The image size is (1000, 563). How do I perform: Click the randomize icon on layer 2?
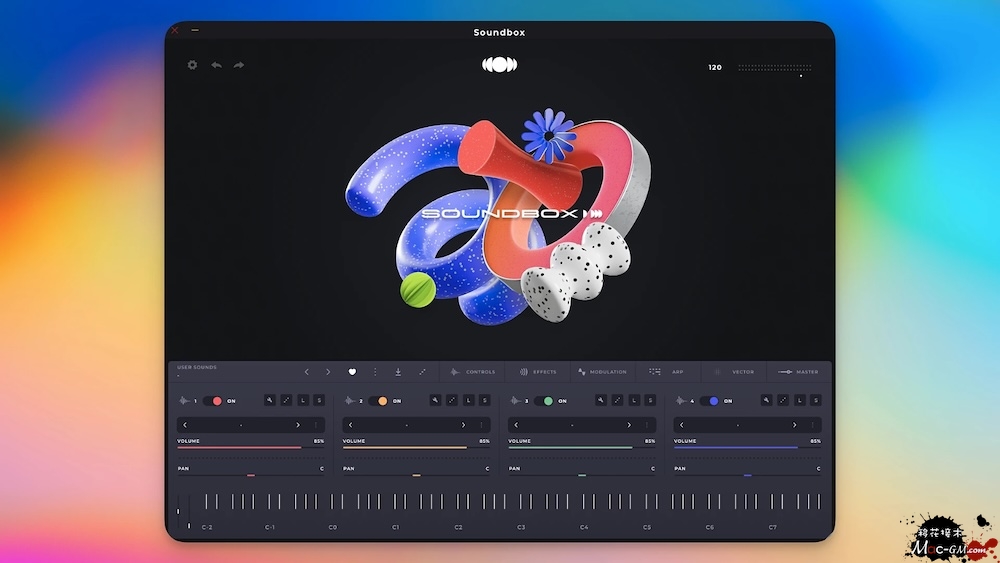click(x=452, y=400)
